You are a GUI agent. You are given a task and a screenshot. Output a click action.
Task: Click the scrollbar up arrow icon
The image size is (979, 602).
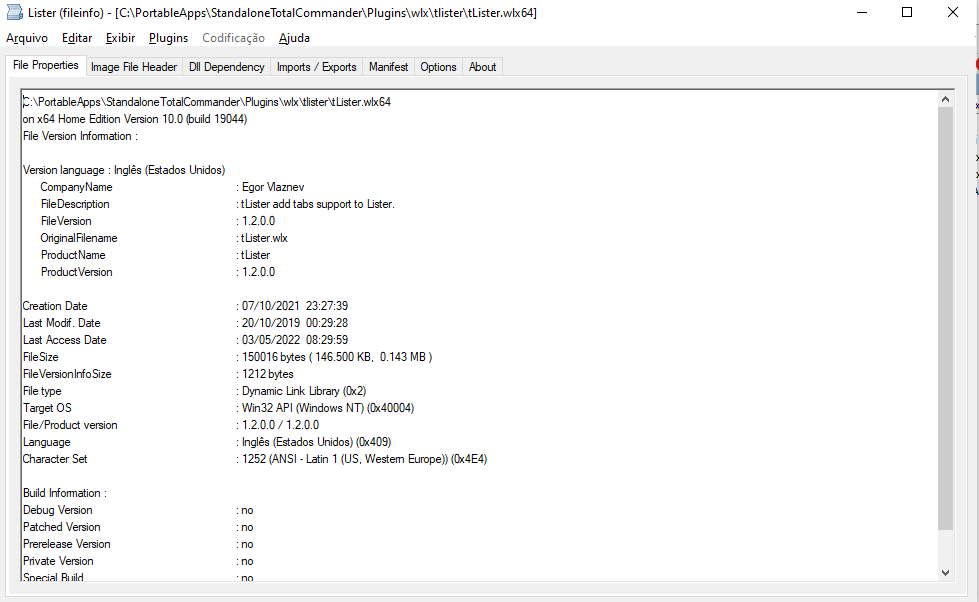point(945,98)
